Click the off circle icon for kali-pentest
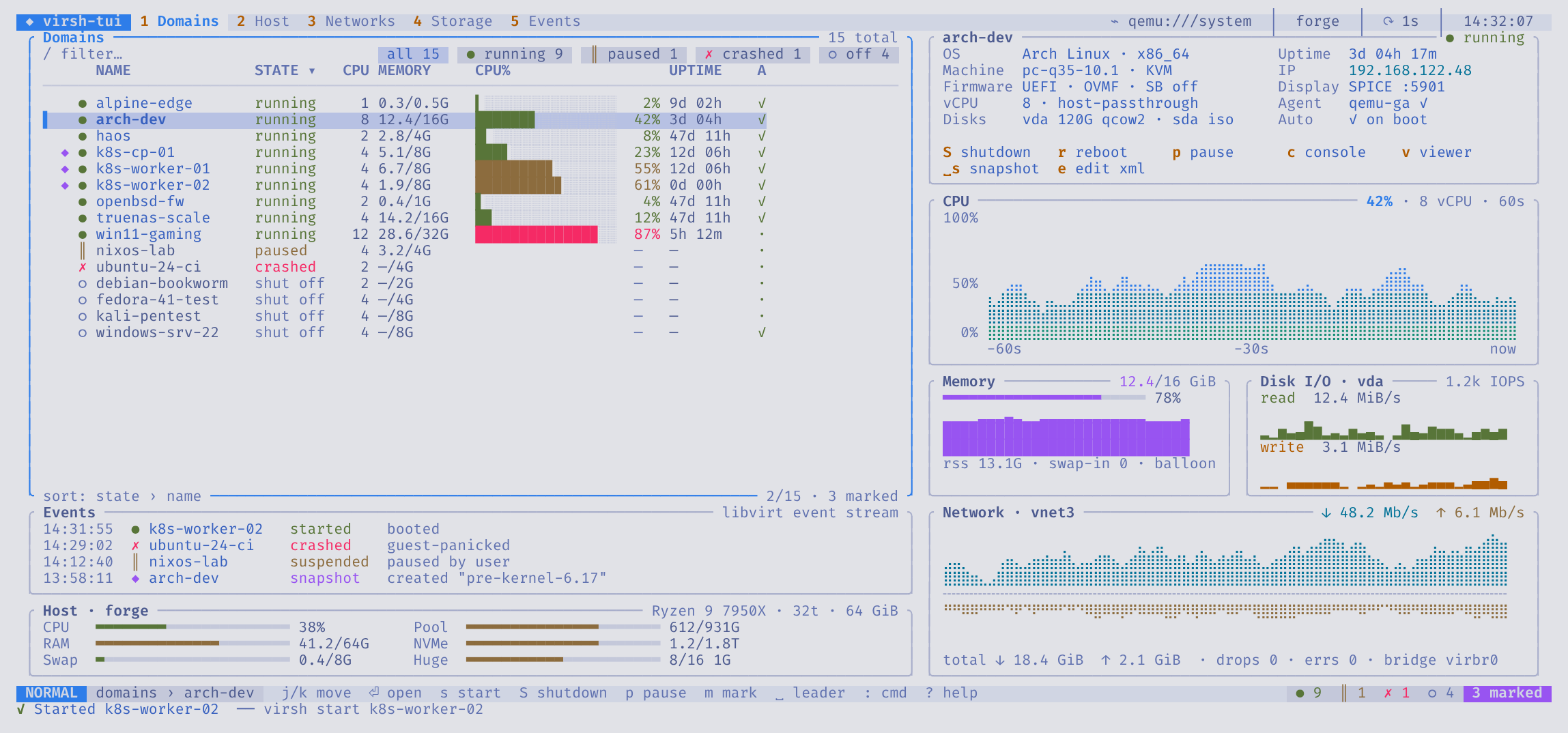The height and width of the screenshot is (733, 1568). (83, 316)
